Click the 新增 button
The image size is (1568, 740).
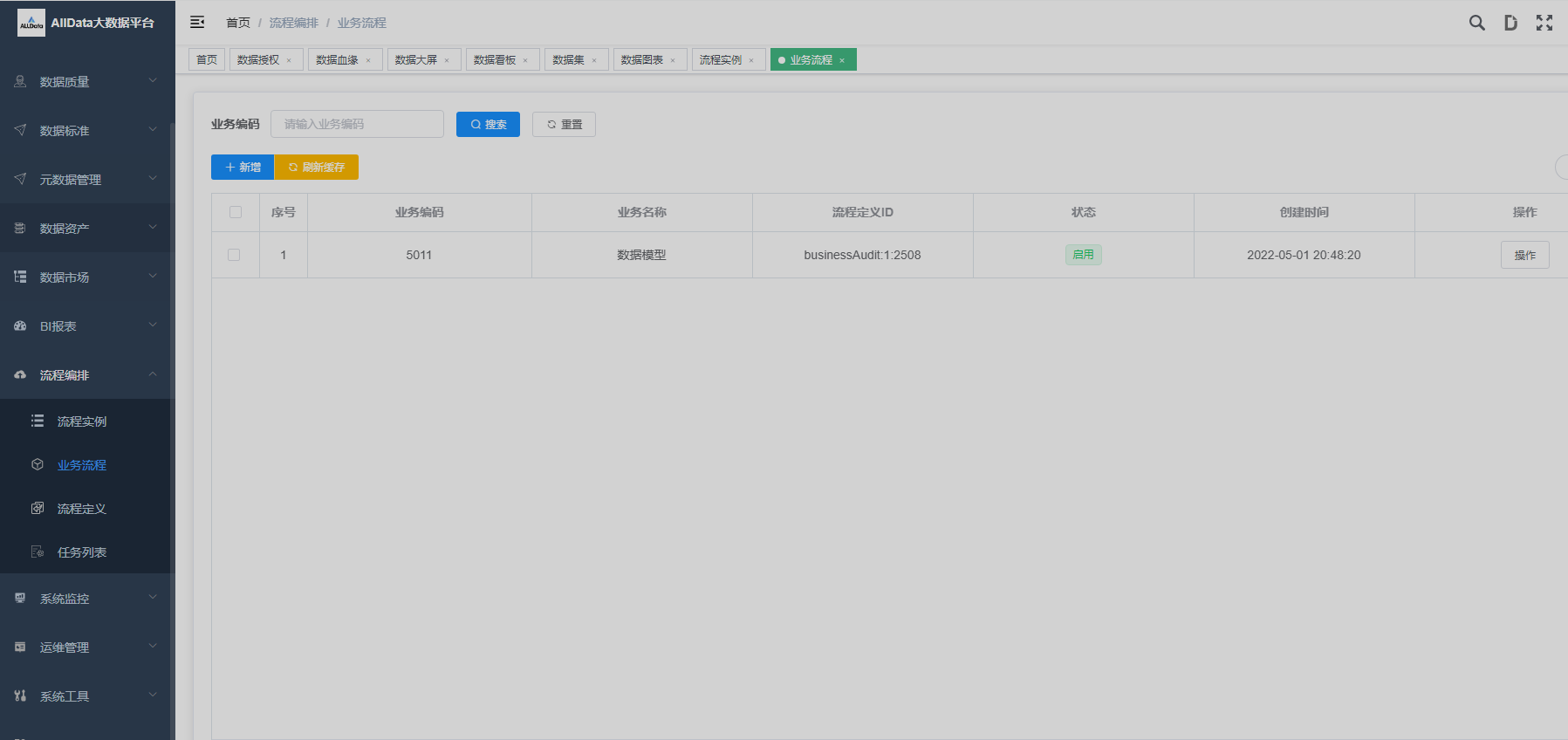point(243,167)
